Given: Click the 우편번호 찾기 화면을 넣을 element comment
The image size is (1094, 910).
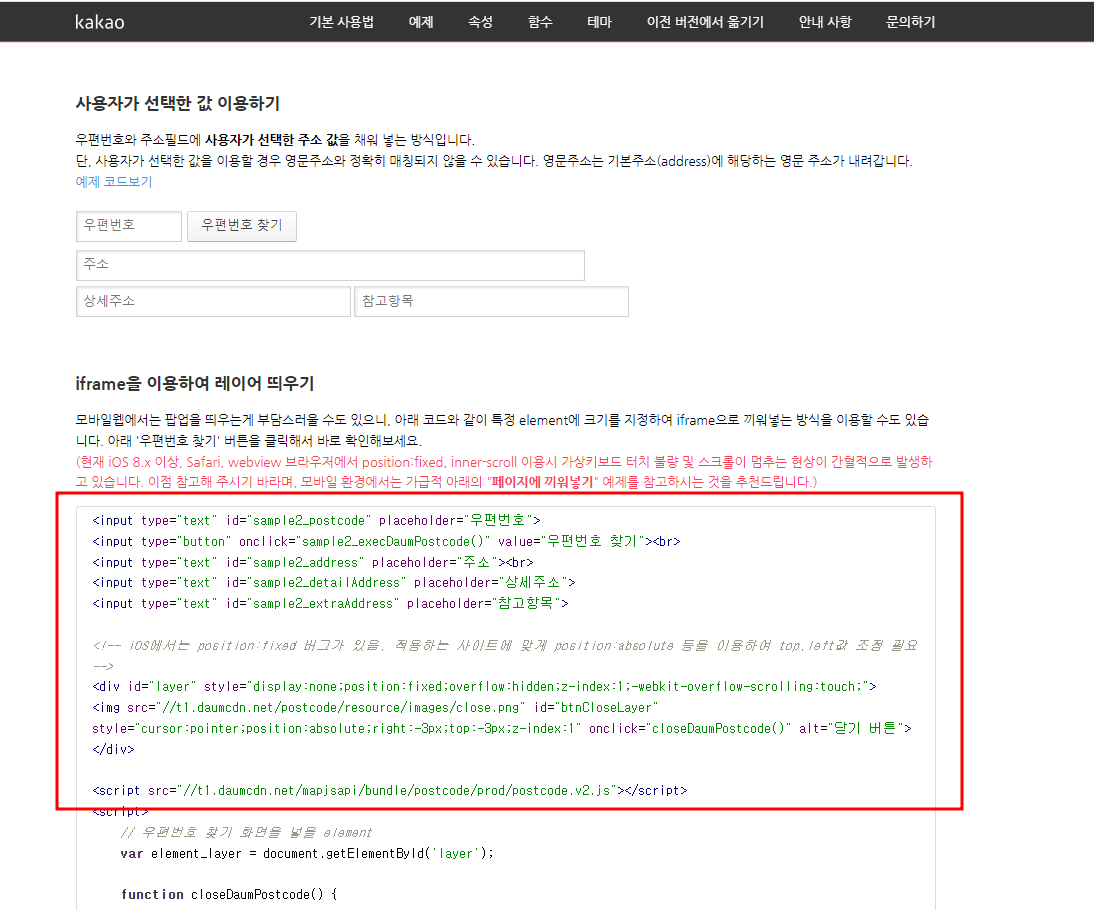Looking at the screenshot, I should [x=246, y=833].
